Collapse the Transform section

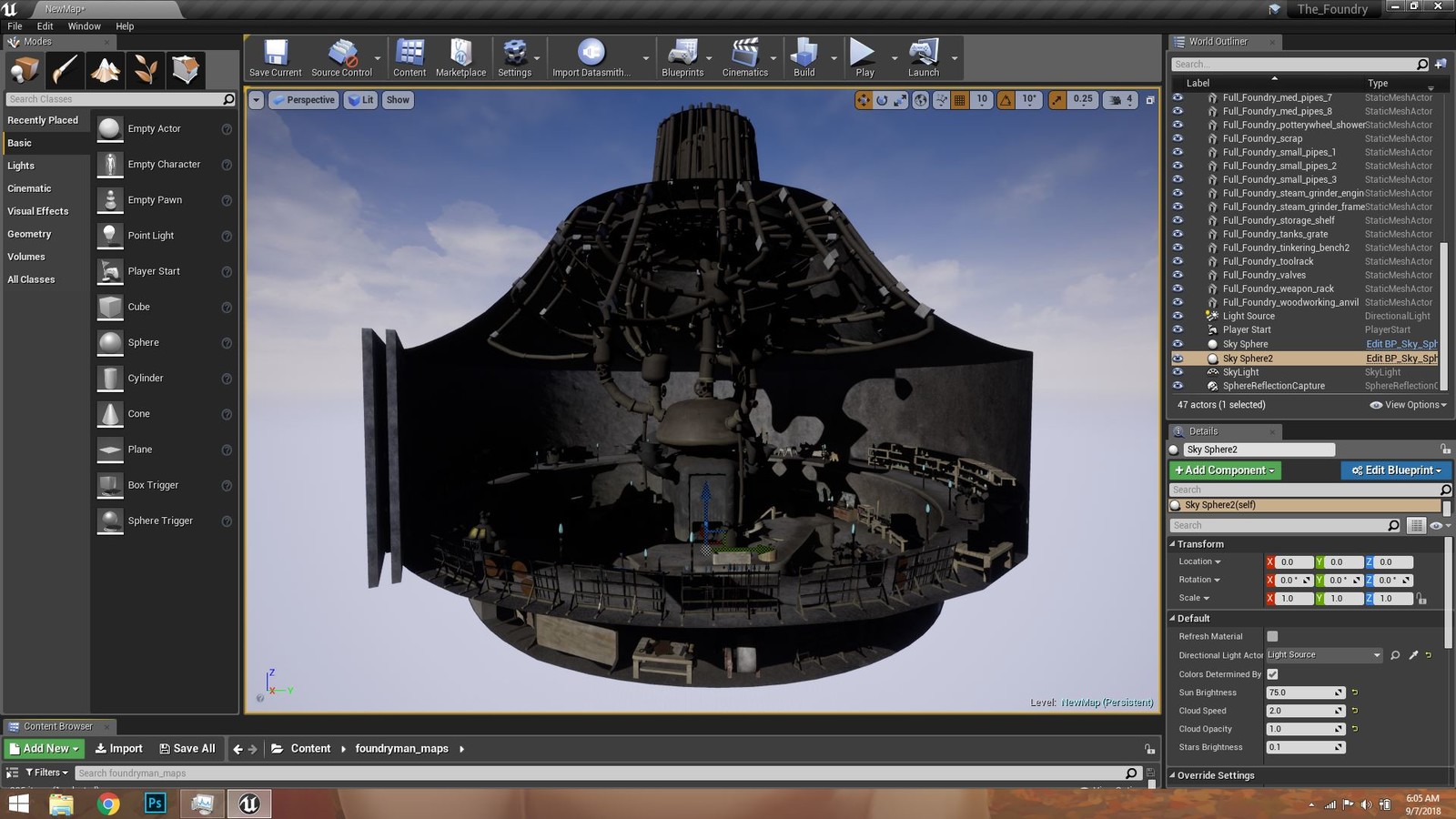pos(1172,544)
